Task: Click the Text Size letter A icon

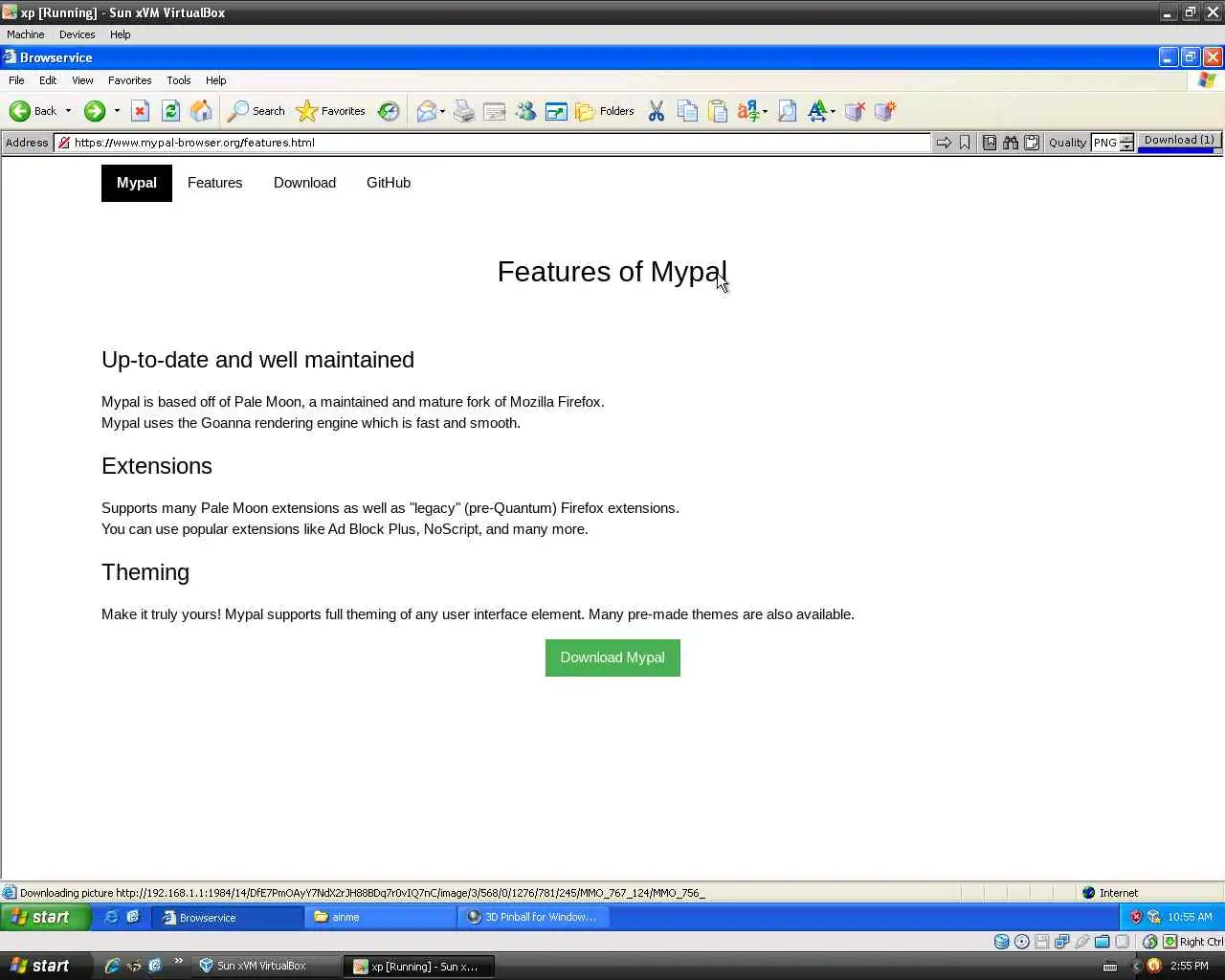Action: coord(817,111)
